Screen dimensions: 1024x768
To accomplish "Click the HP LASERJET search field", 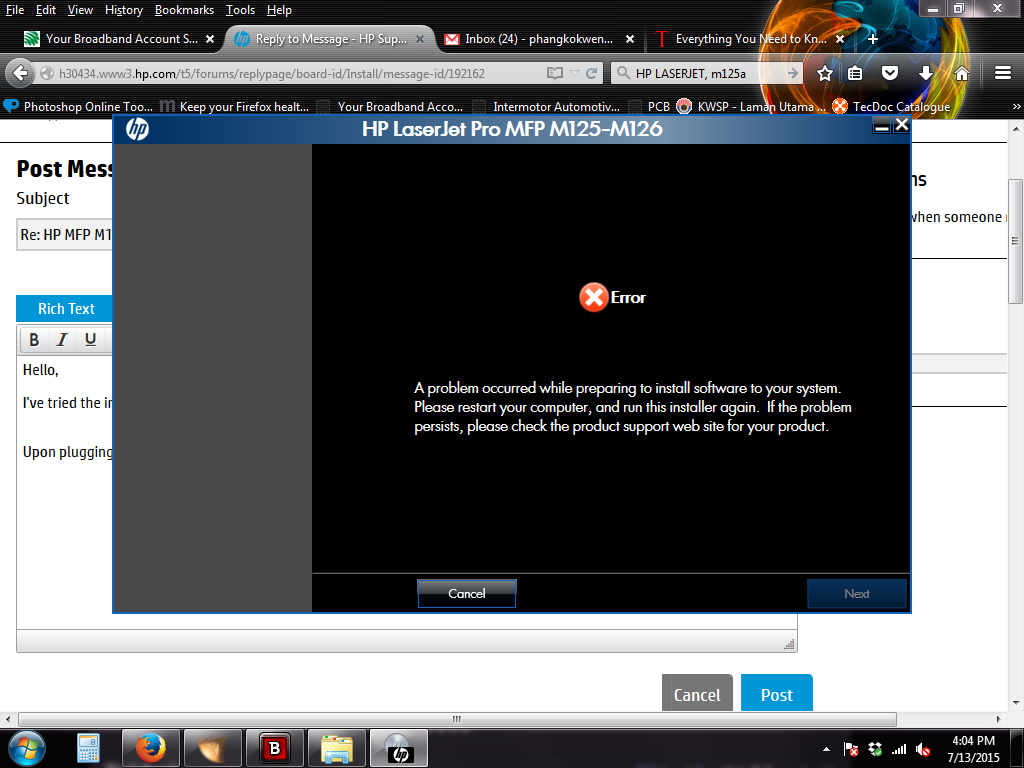I will tap(707, 73).
